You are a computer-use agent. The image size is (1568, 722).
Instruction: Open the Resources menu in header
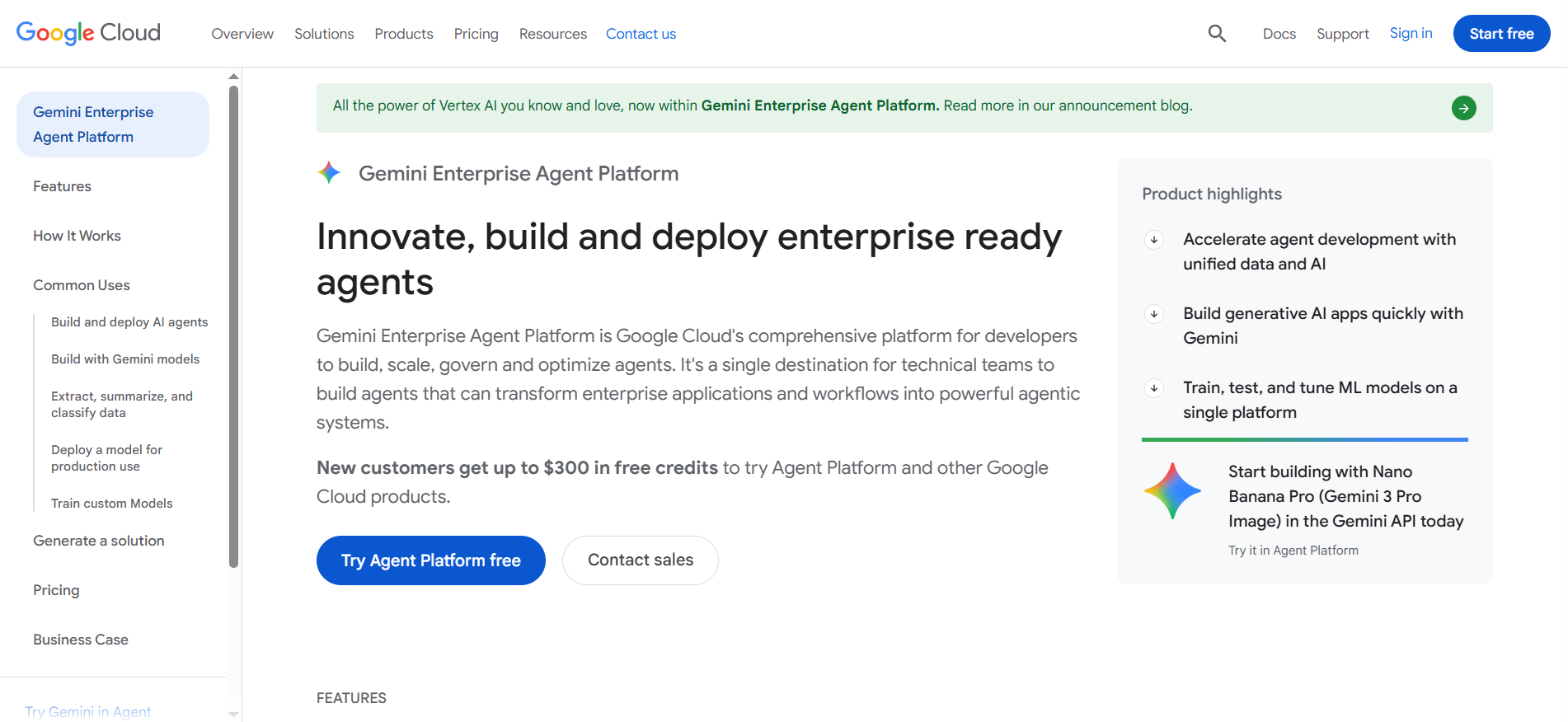coord(552,34)
